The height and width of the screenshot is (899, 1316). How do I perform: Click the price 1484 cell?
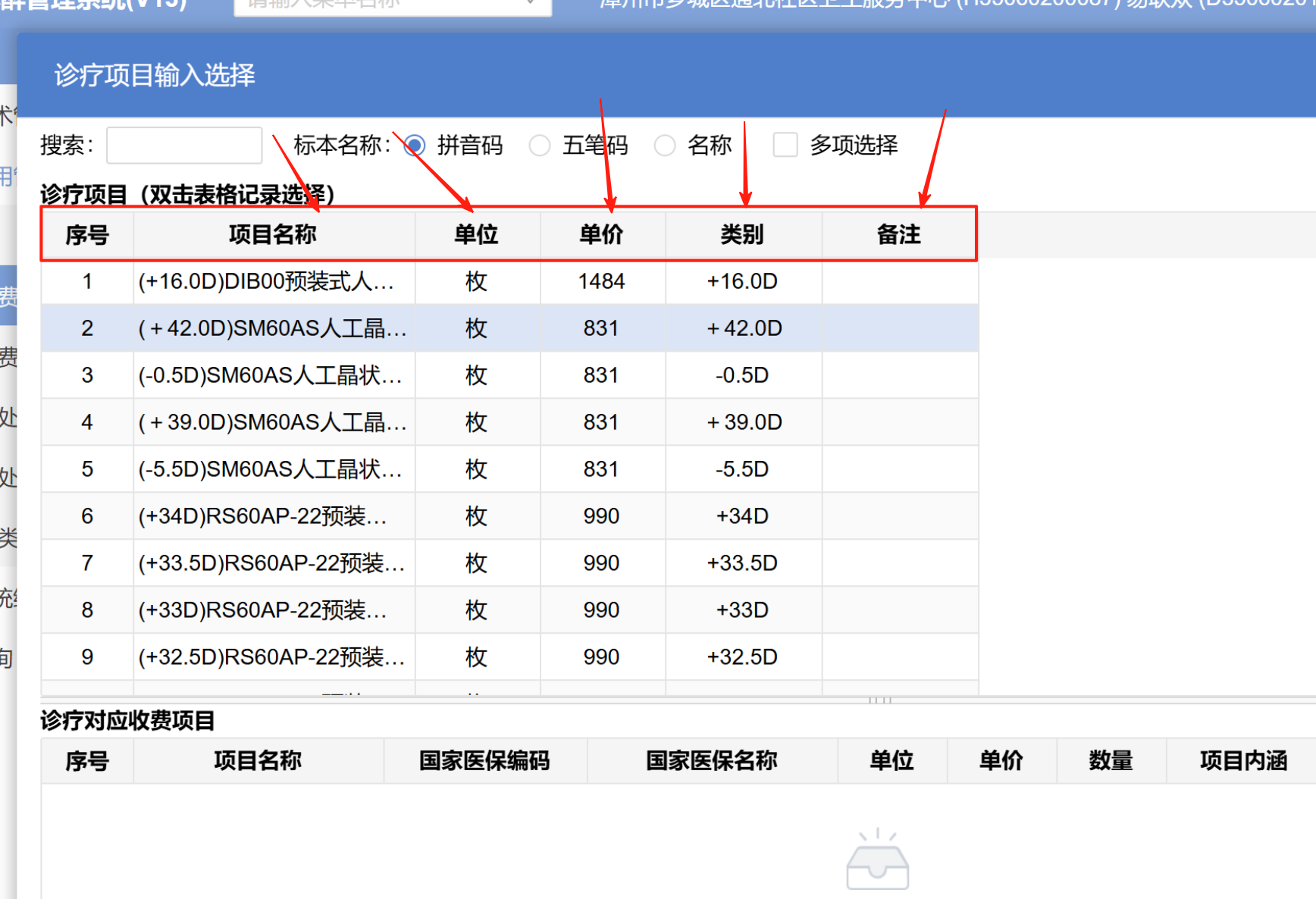(x=602, y=282)
